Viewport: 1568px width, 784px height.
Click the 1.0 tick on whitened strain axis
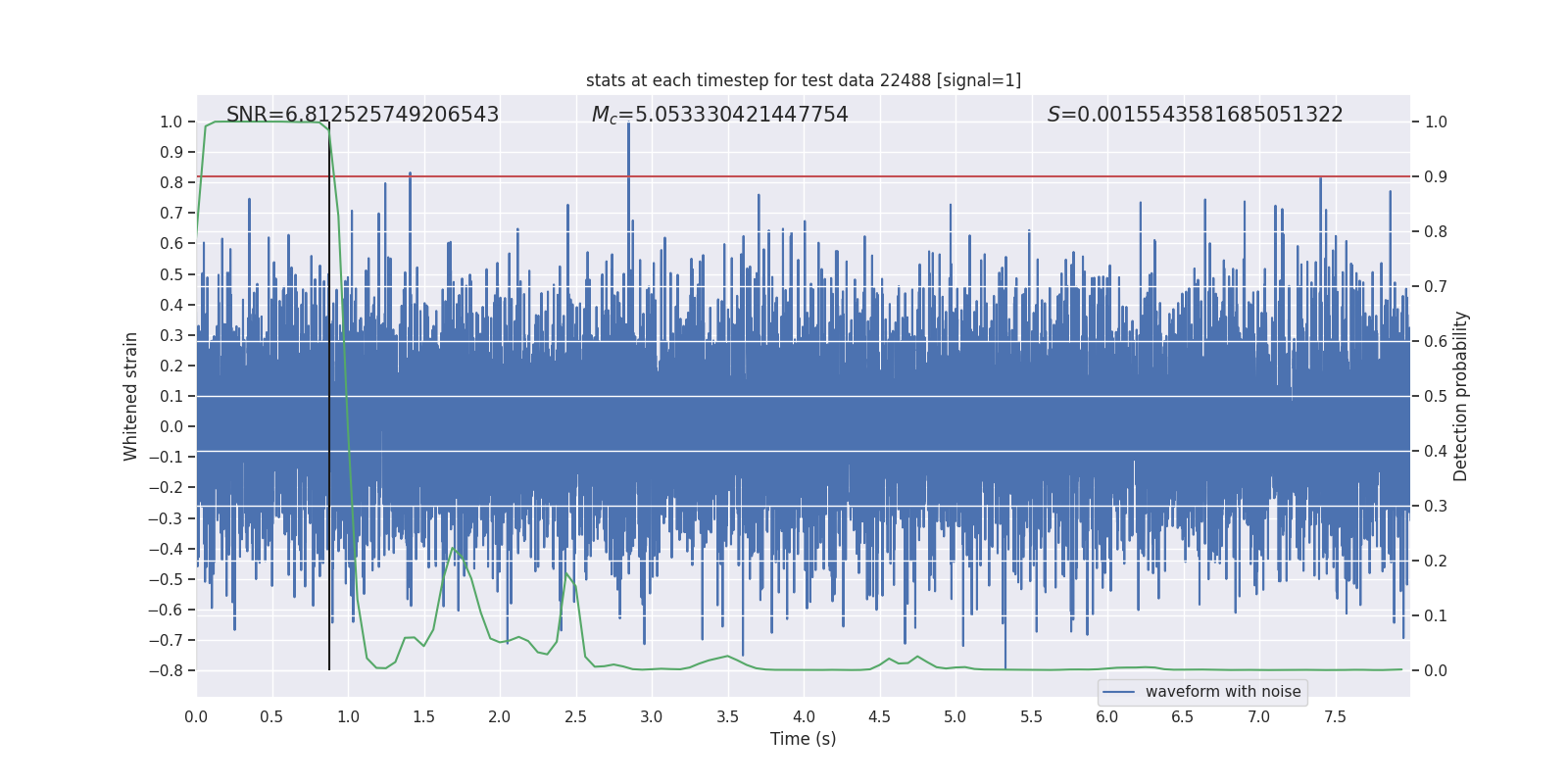171,122
